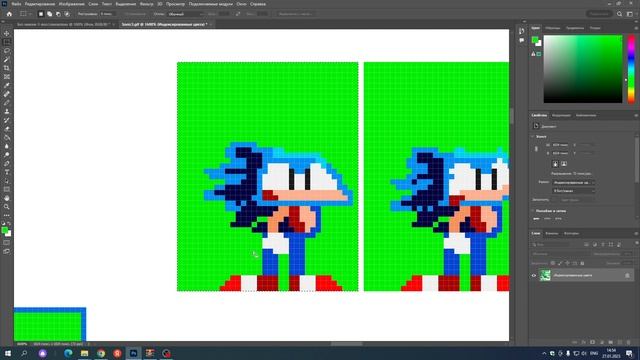Screen dimensions: 640x360
Task: Select the Rectangular Marquee tool in toolbox
Action: [x=7, y=42]
